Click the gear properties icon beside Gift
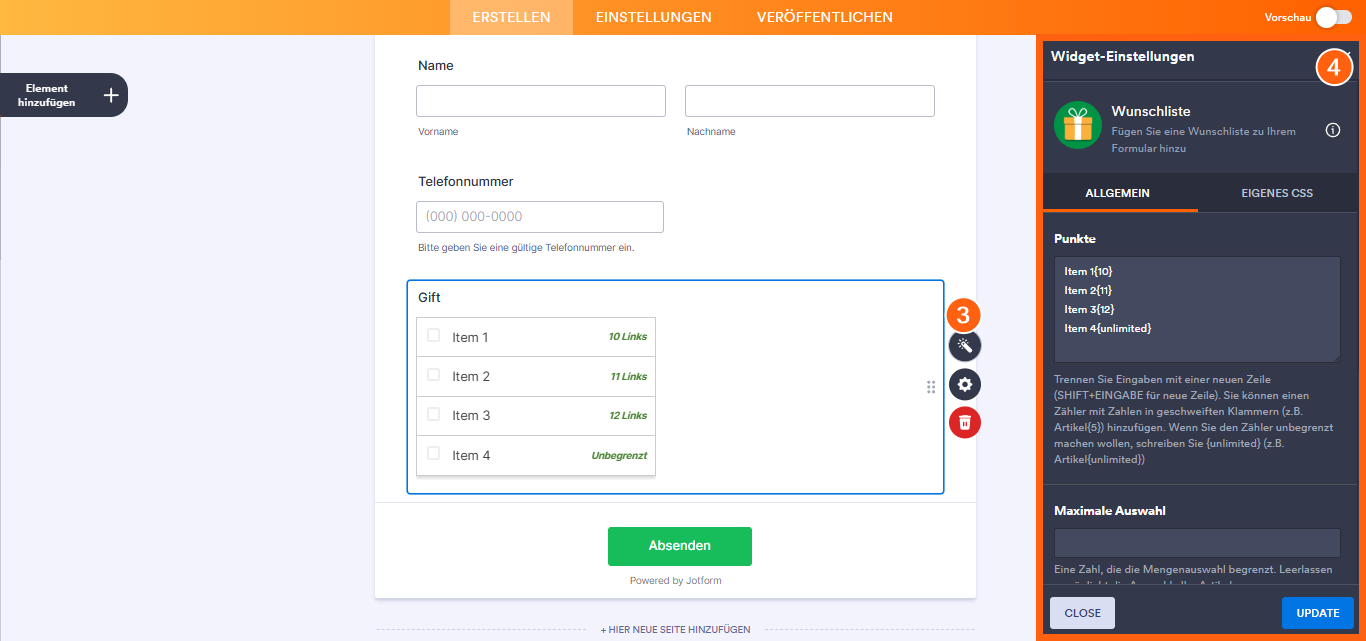The image size is (1366, 641). point(965,384)
